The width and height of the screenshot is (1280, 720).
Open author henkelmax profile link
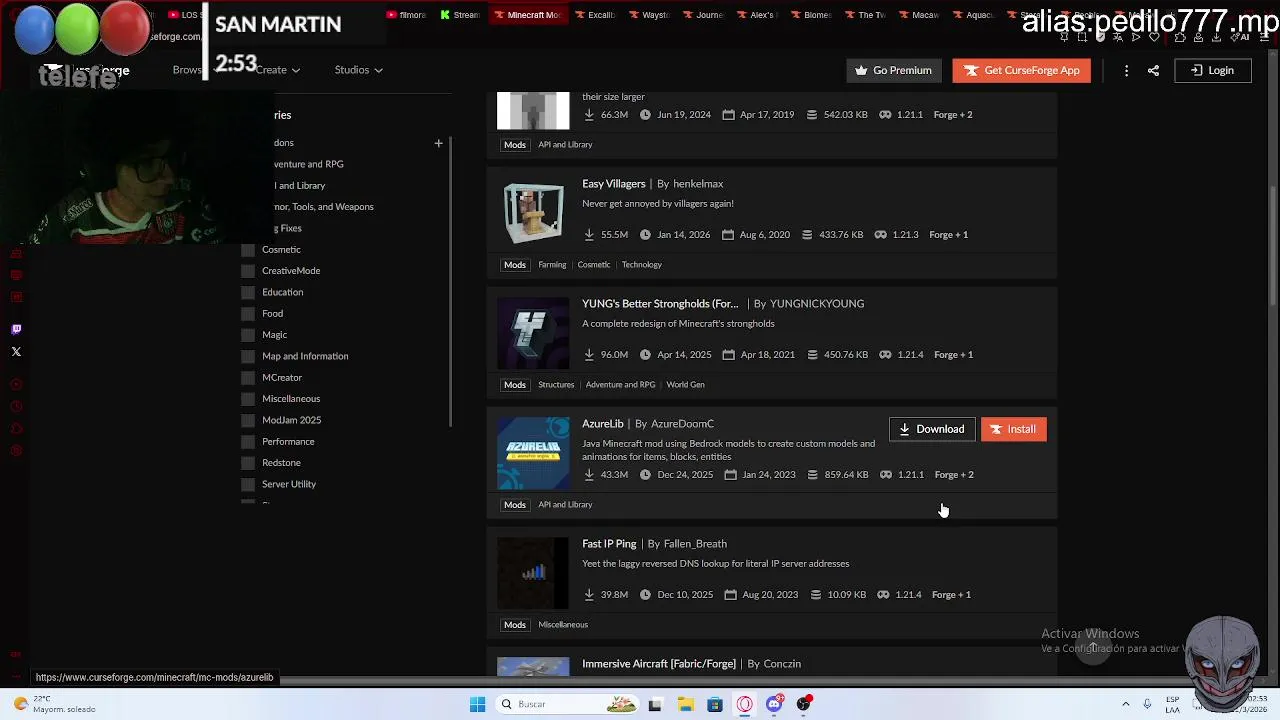pyautogui.click(x=698, y=184)
